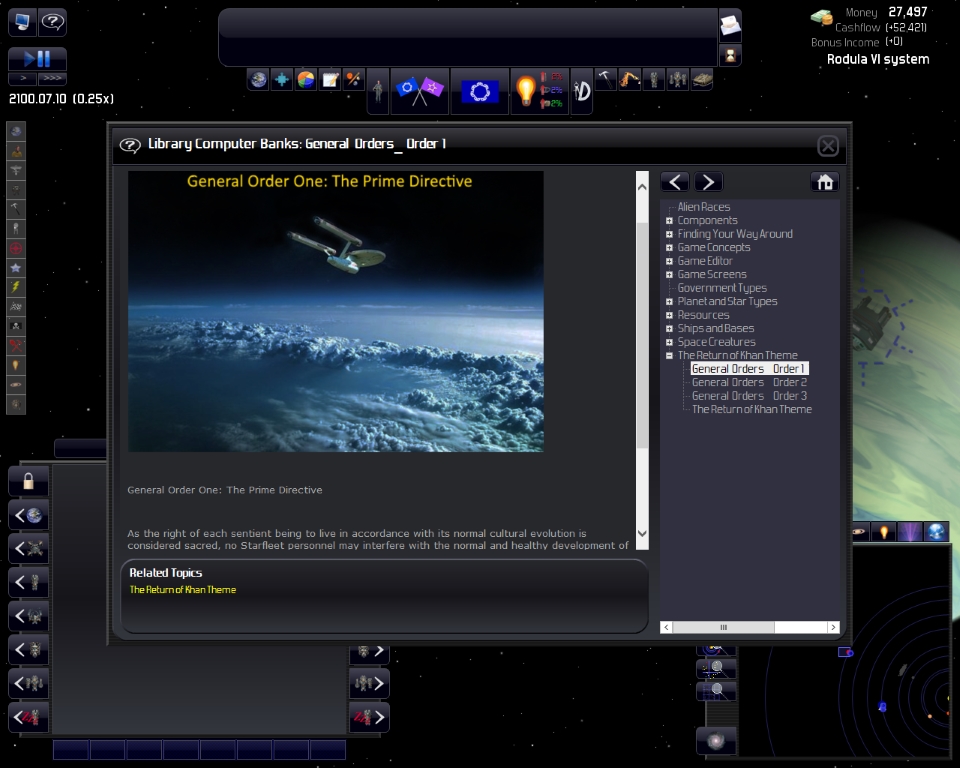Open the single ship list icon in top toolbar
The image size is (960, 768).
(x=654, y=80)
